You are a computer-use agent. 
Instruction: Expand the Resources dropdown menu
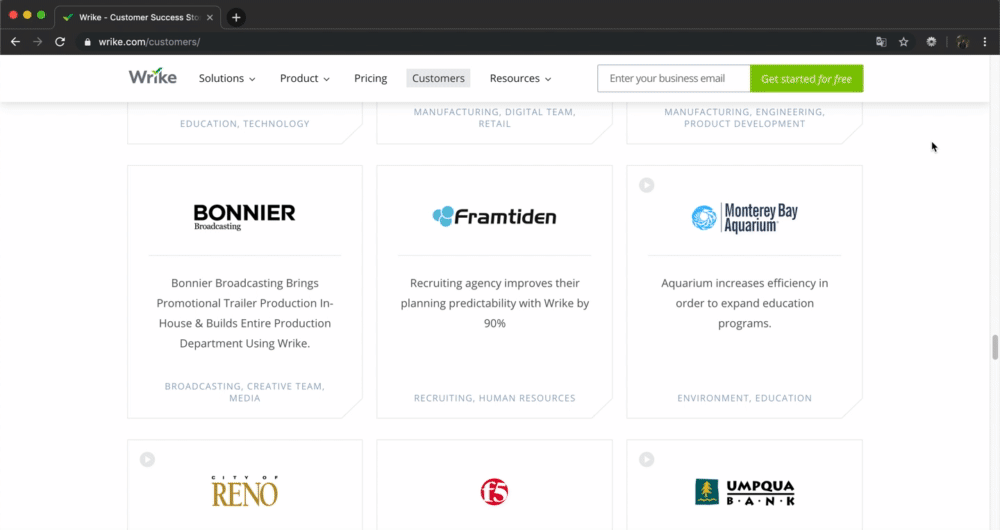coord(520,78)
